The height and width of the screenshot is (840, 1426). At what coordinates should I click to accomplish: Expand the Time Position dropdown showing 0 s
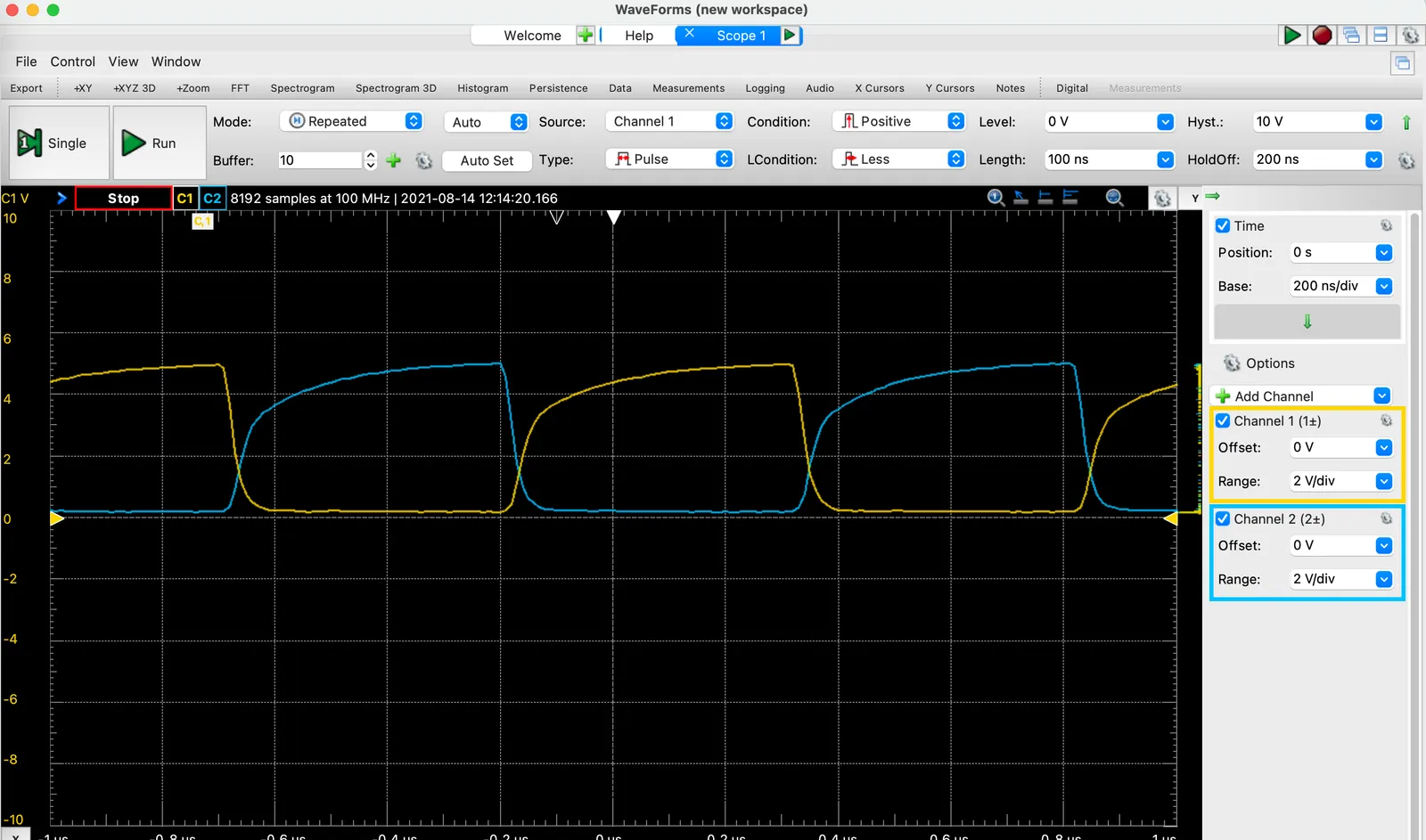pyautogui.click(x=1383, y=253)
